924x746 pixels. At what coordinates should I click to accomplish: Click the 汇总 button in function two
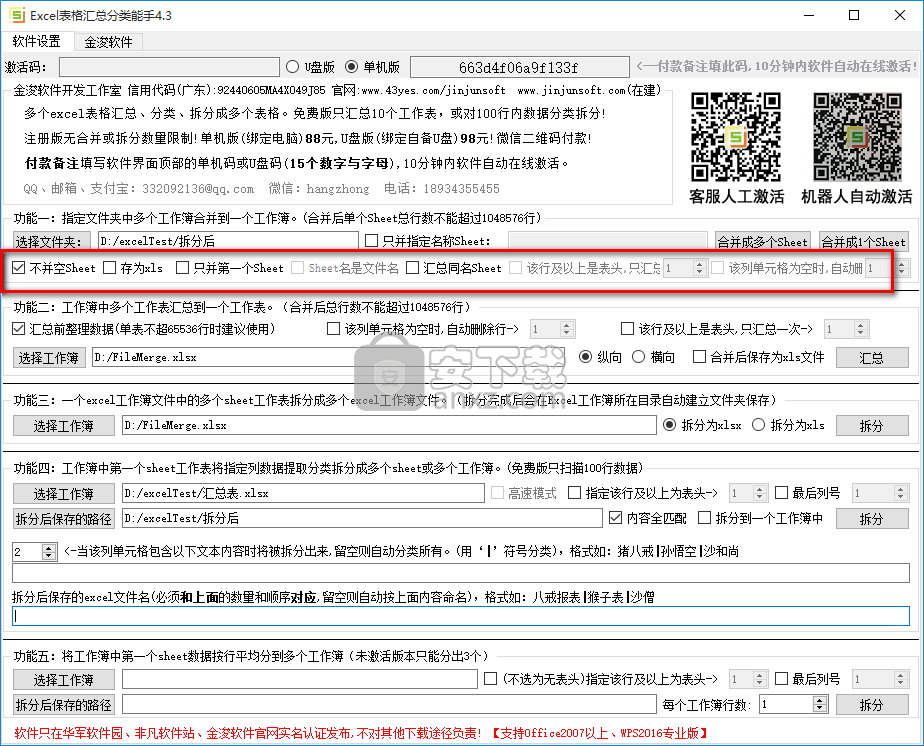pyautogui.click(x=872, y=357)
